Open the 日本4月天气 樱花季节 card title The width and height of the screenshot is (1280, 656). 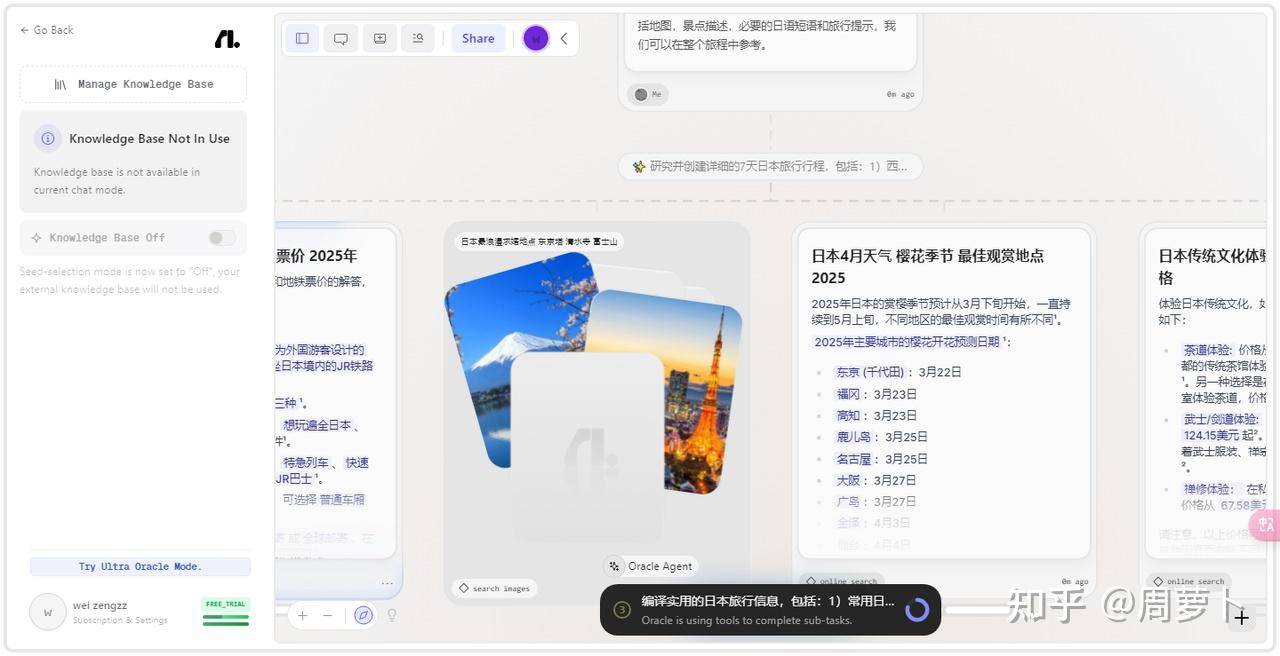click(927, 266)
